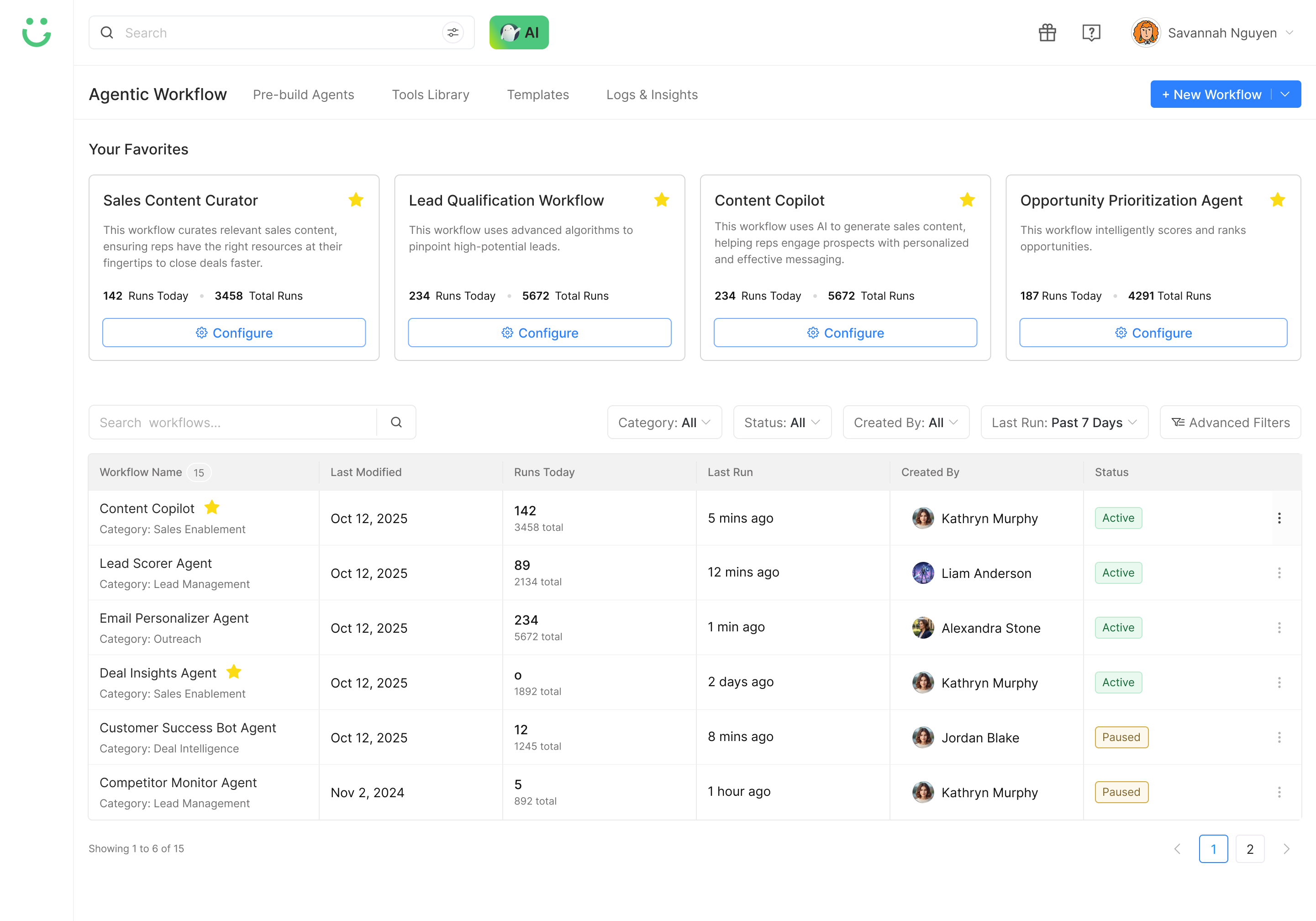Toggle favorite star on Content Copilot table row
Image resolution: width=1316 pixels, height=921 pixels.
click(x=212, y=507)
